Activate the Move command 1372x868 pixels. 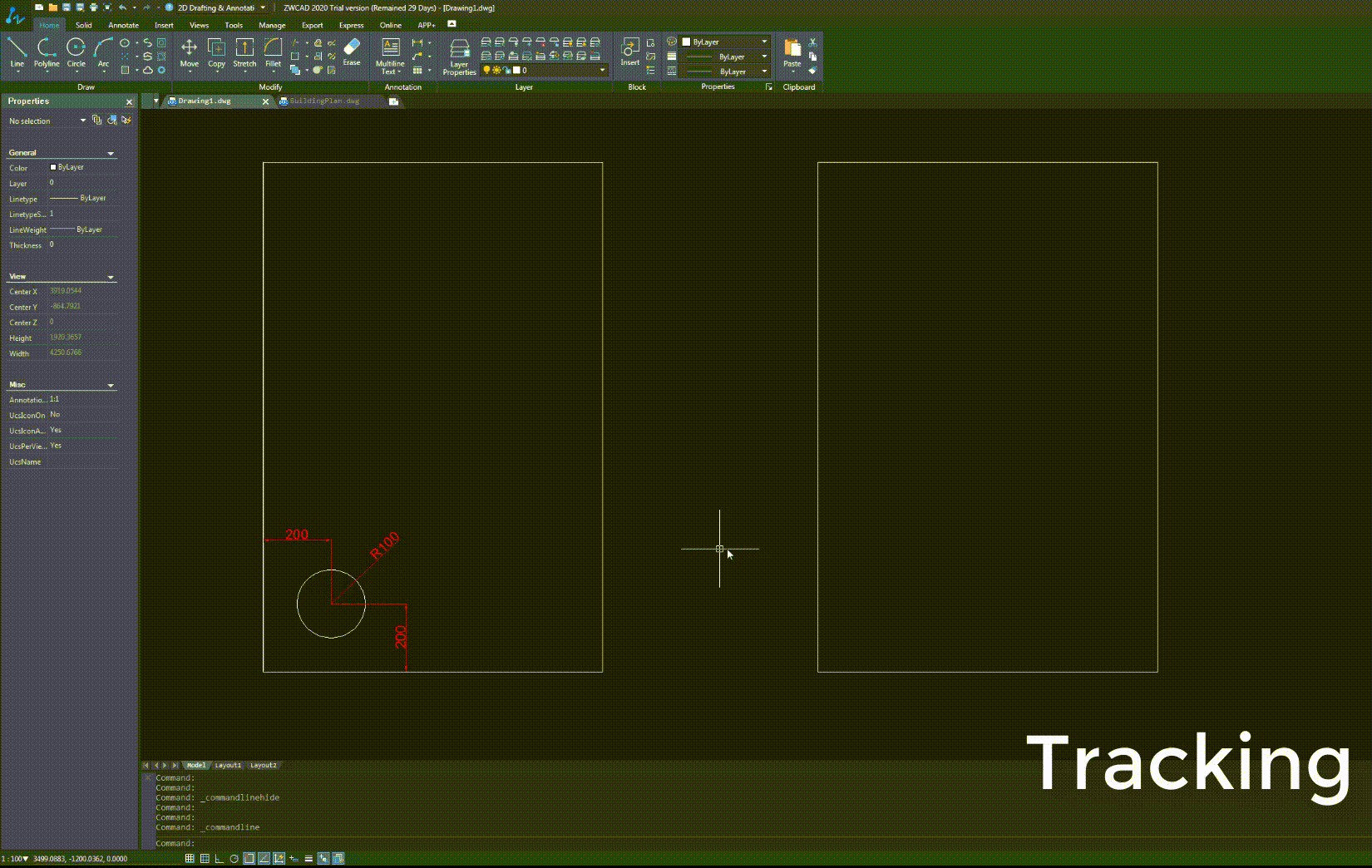point(190,52)
